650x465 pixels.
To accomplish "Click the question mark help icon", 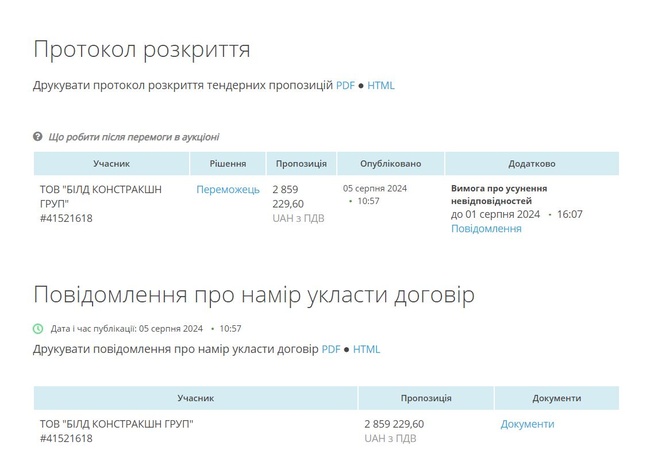I will tap(38, 136).
